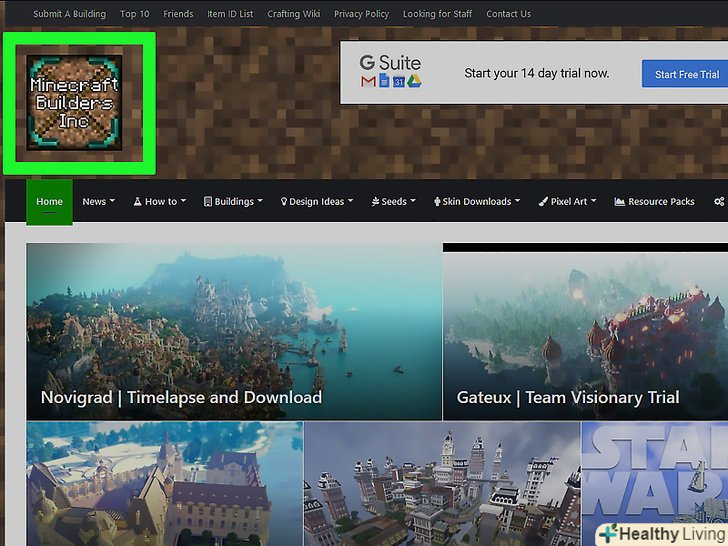The width and height of the screenshot is (728, 546).
Task: Click the image icon beside Resource Packs
Action: (x=619, y=202)
